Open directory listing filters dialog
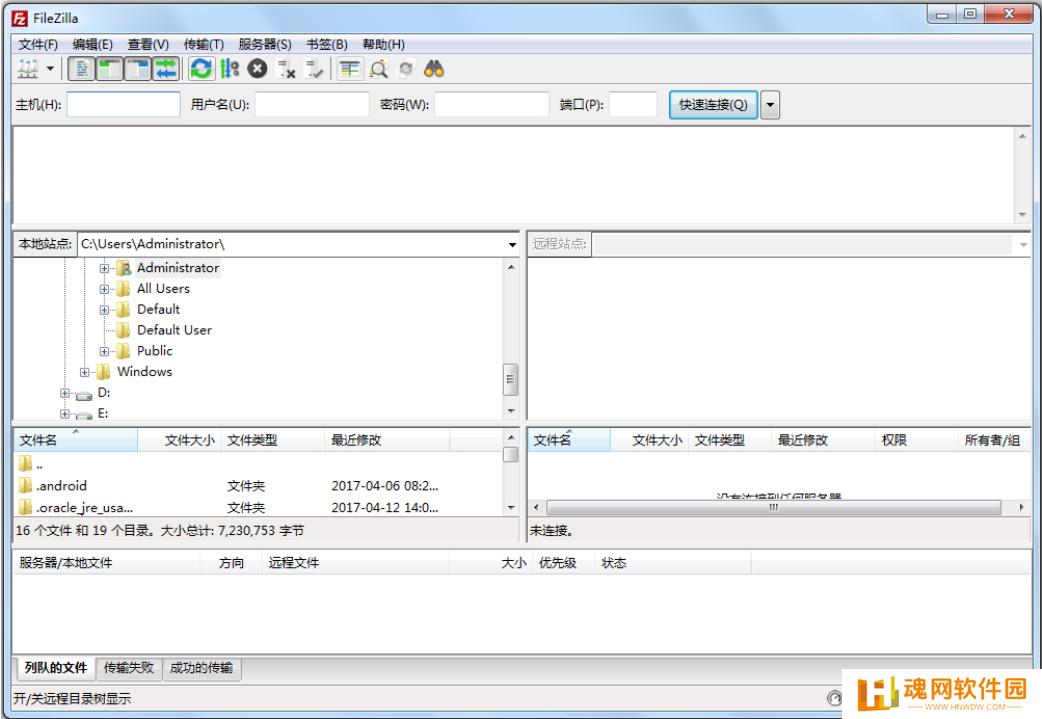1042x719 pixels. pos(350,68)
